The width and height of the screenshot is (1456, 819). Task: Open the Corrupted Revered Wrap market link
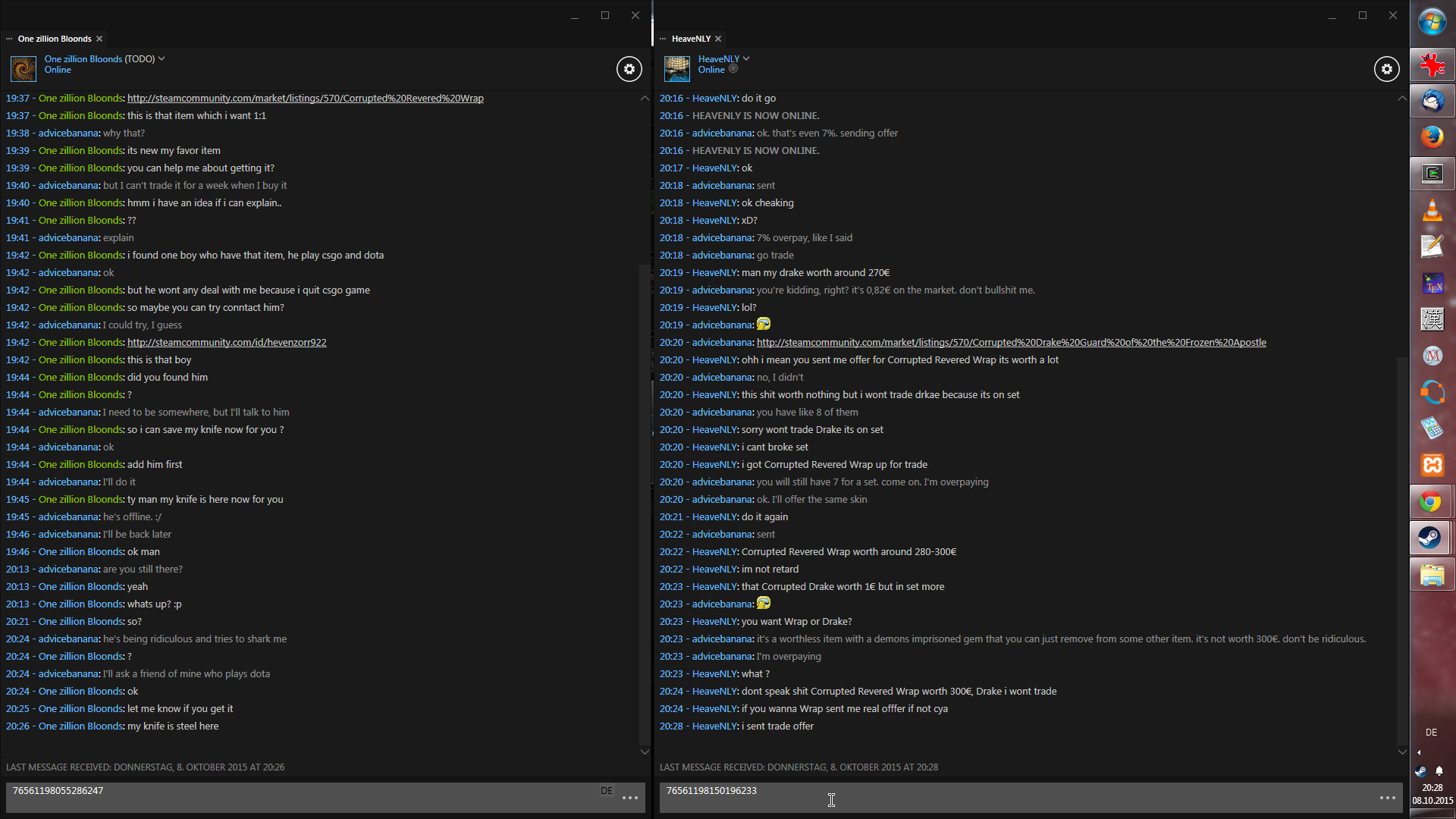305,99
